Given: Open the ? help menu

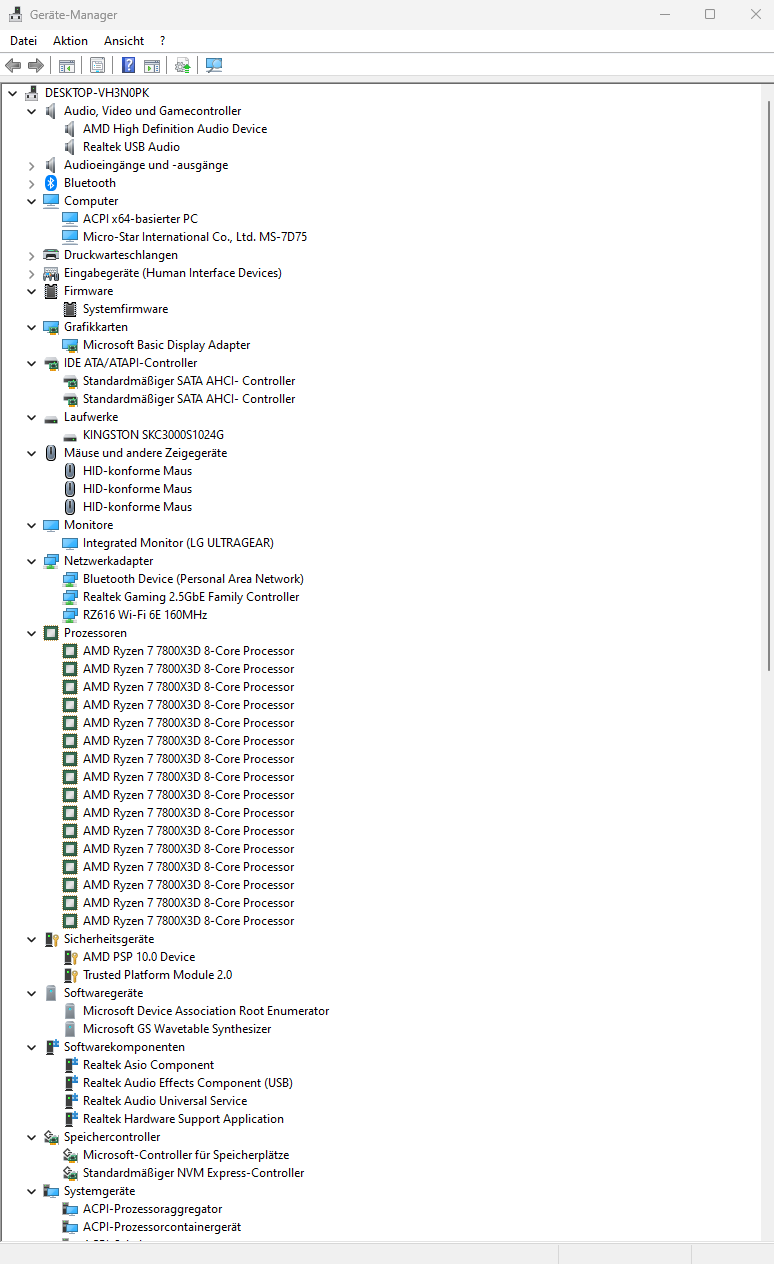Looking at the screenshot, I should pos(163,41).
